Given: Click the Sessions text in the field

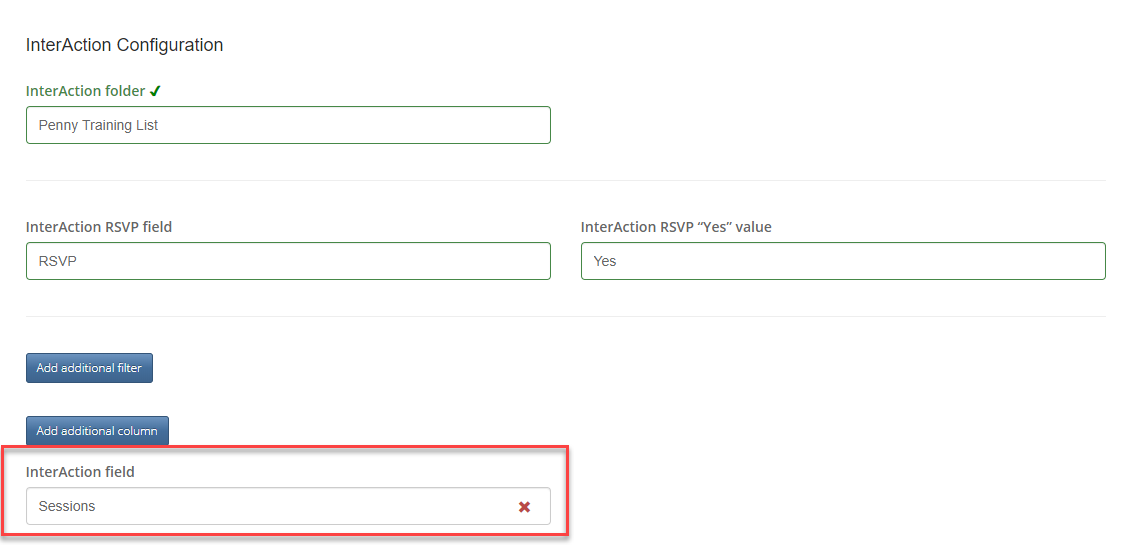Looking at the screenshot, I should (x=67, y=506).
